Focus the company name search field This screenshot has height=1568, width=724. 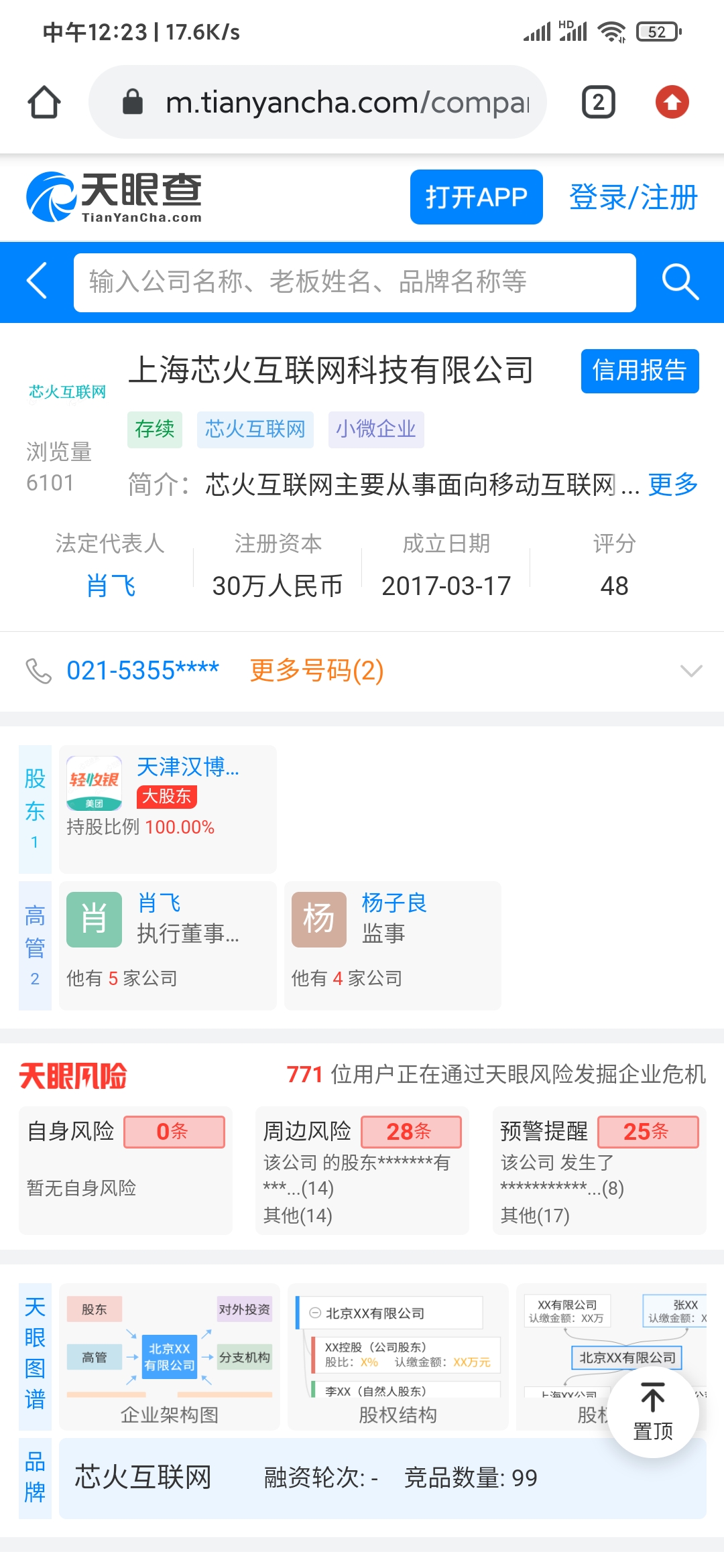click(355, 282)
